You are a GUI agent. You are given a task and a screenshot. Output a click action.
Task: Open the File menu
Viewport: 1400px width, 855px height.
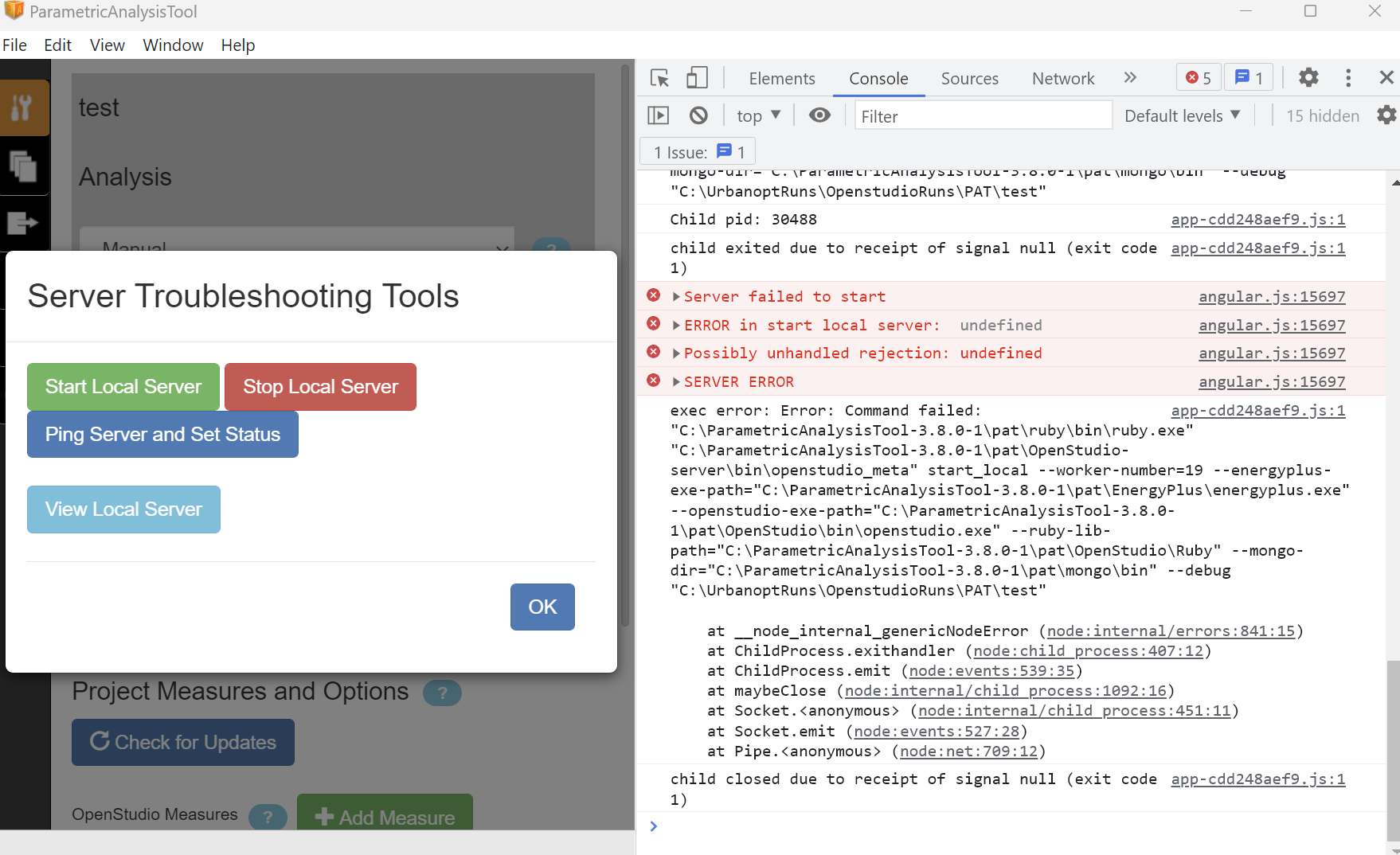[x=14, y=45]
